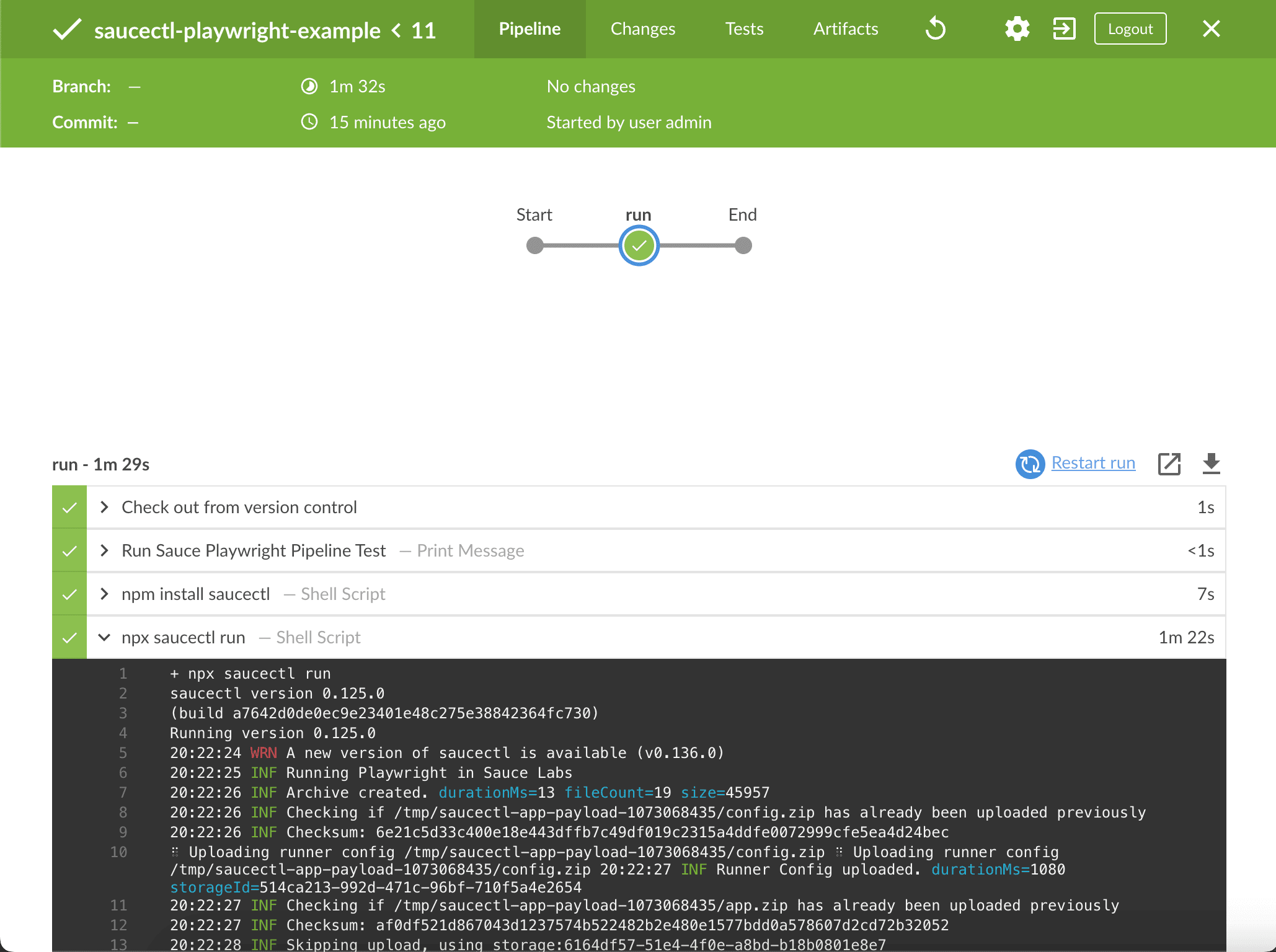Click the Restart run link

[x=1093, y=463]
